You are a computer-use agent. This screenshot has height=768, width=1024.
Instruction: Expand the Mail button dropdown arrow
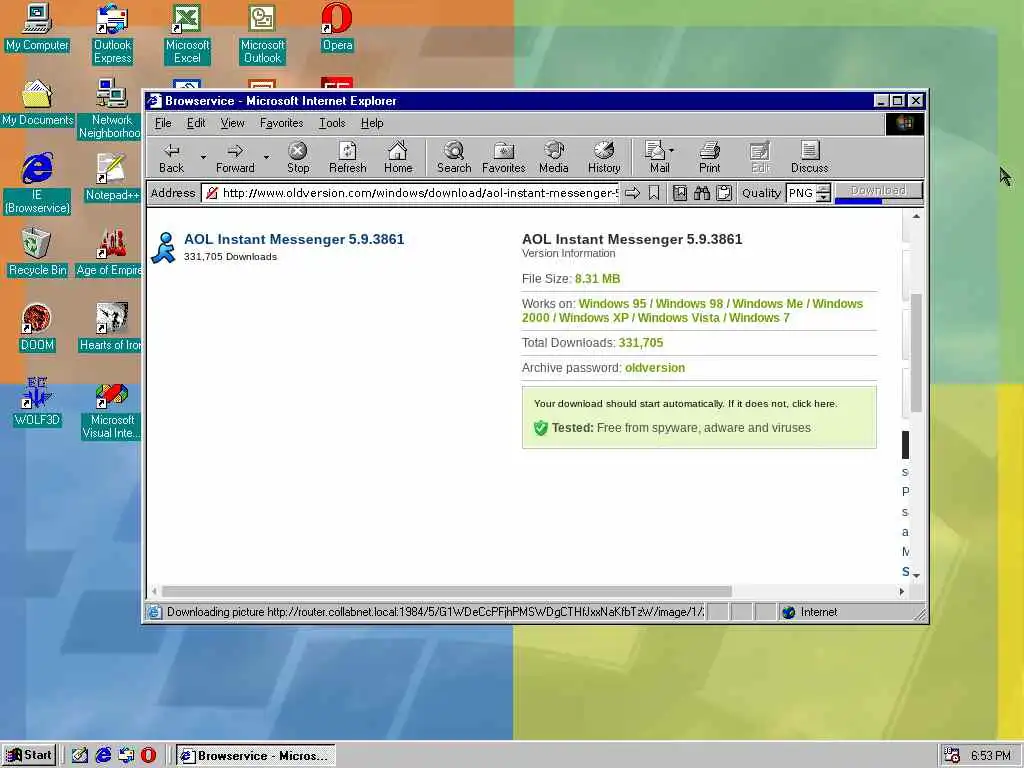[671, 151]
